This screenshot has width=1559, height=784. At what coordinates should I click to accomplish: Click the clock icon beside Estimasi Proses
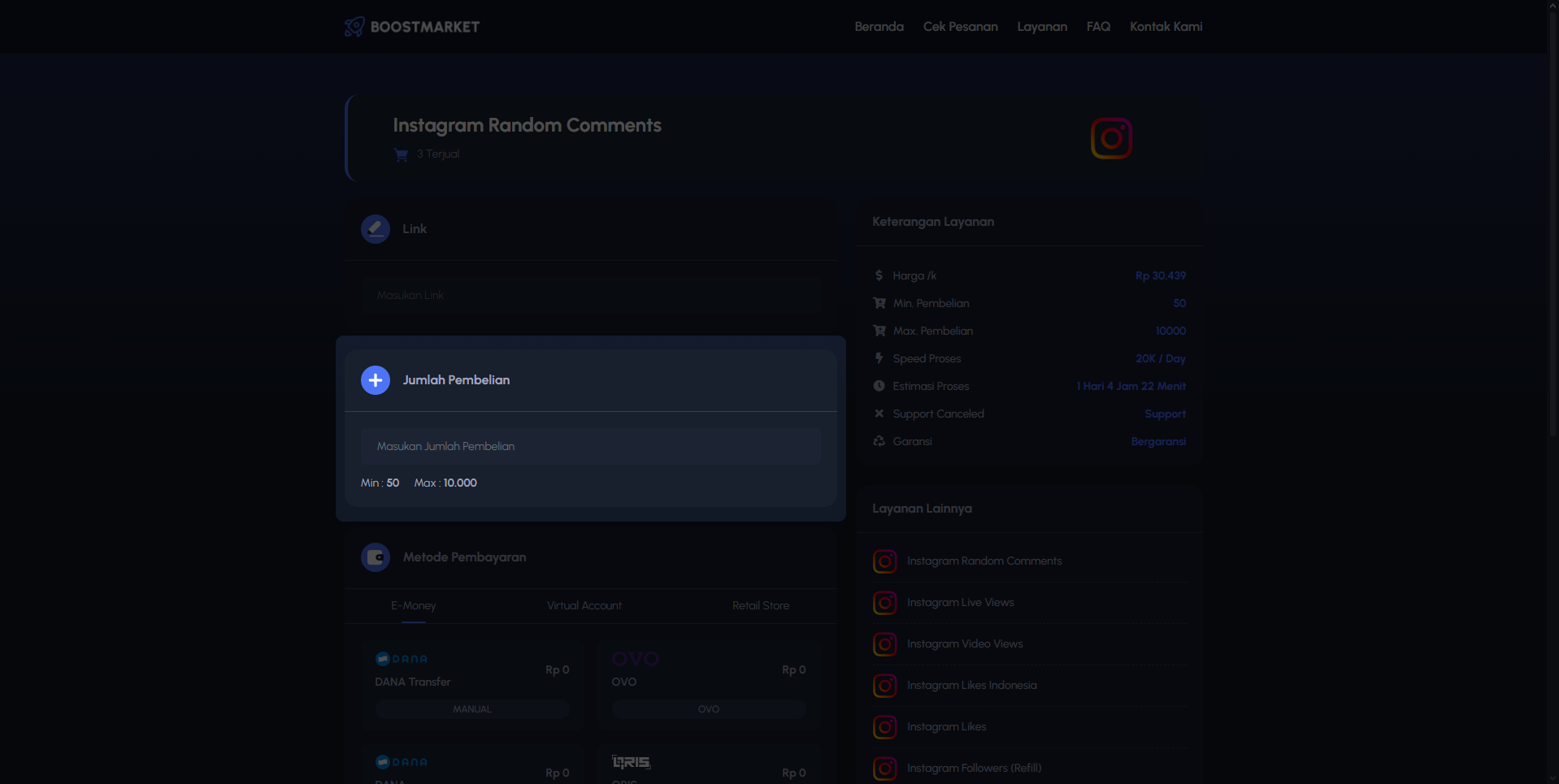(x=879, y=386)
